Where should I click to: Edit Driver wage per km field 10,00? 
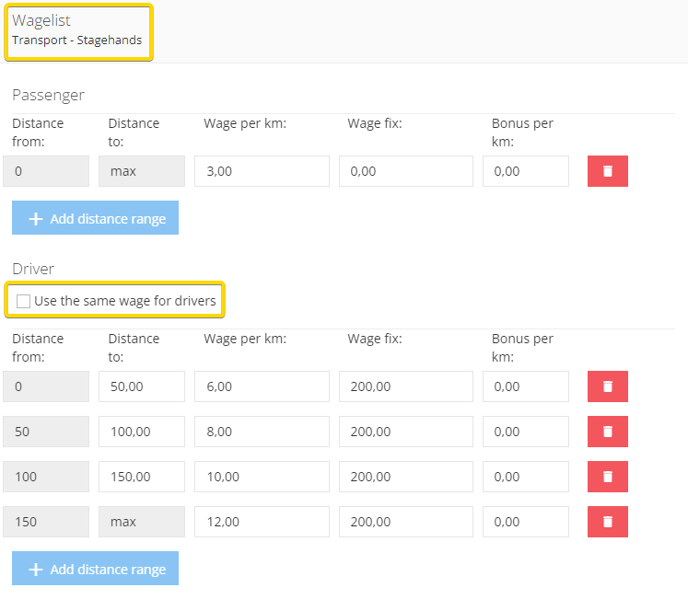coord(262,476)
